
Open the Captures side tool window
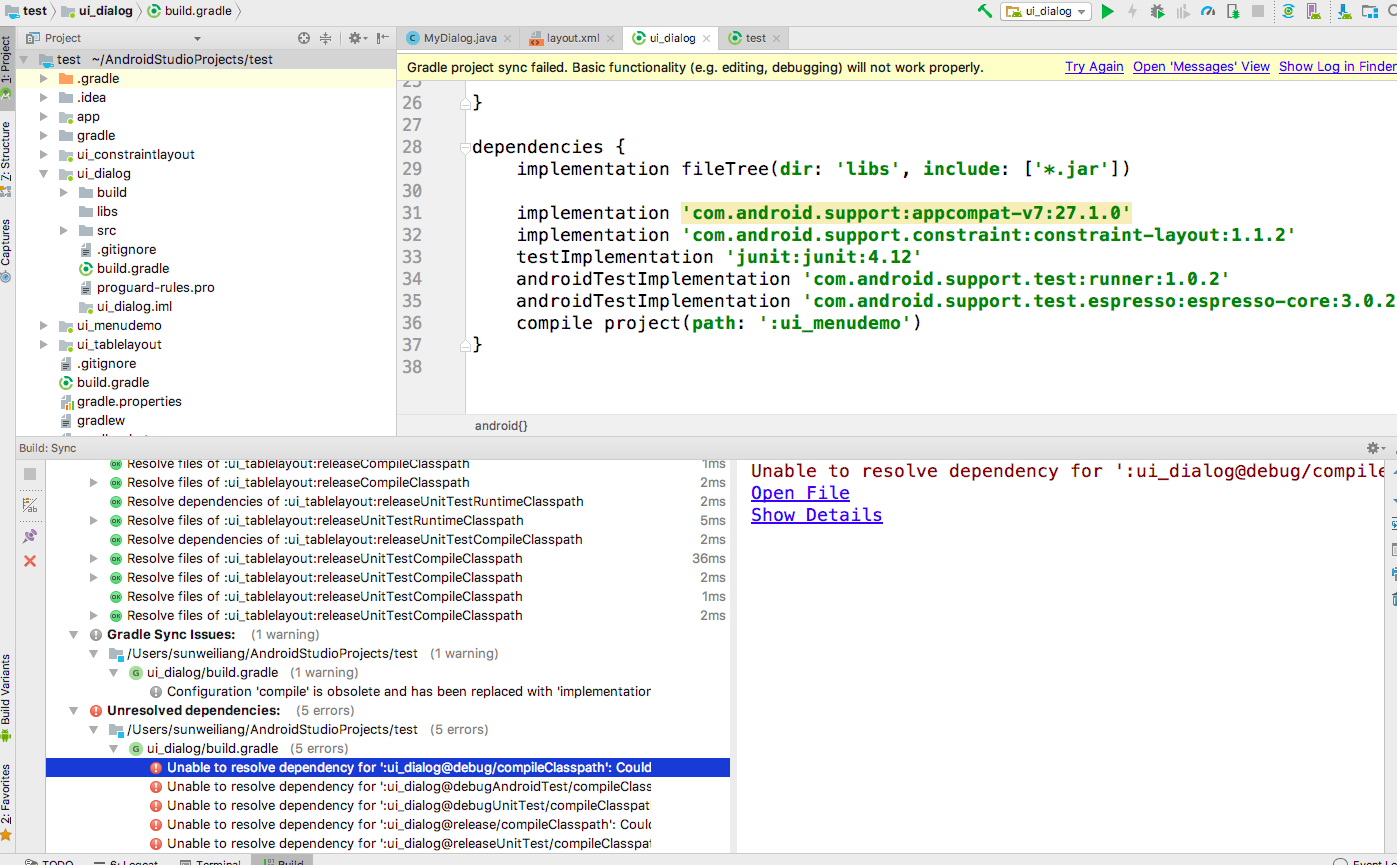(x=7, y=249)
